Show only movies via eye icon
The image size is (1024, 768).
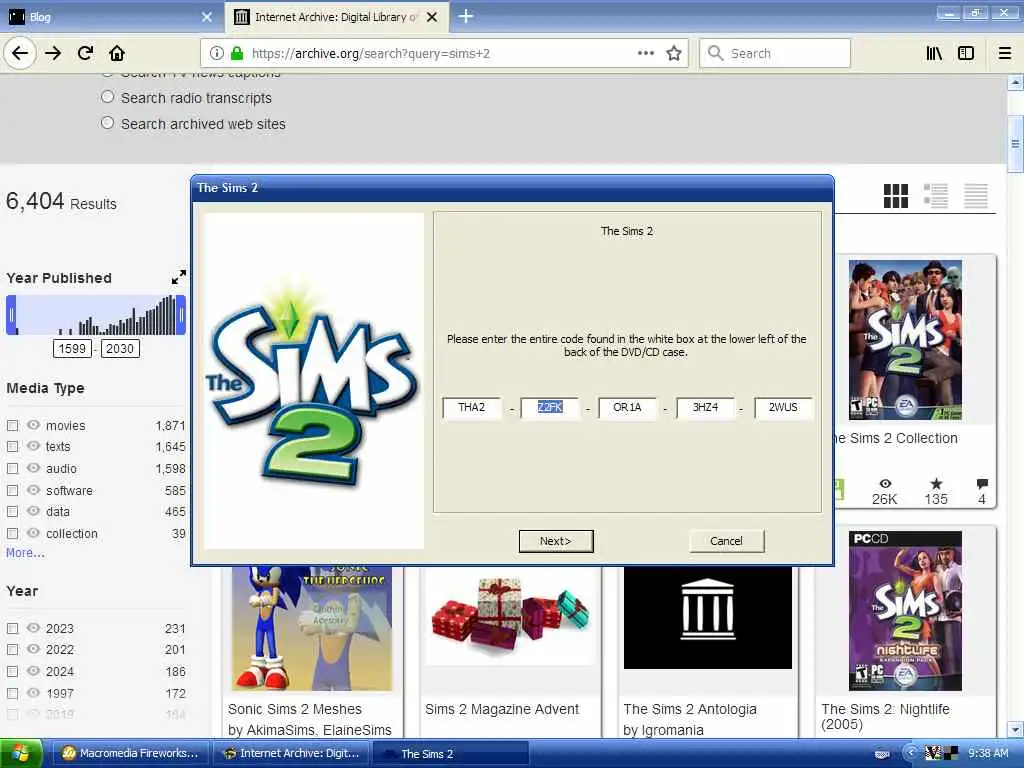tap(33, 425)
